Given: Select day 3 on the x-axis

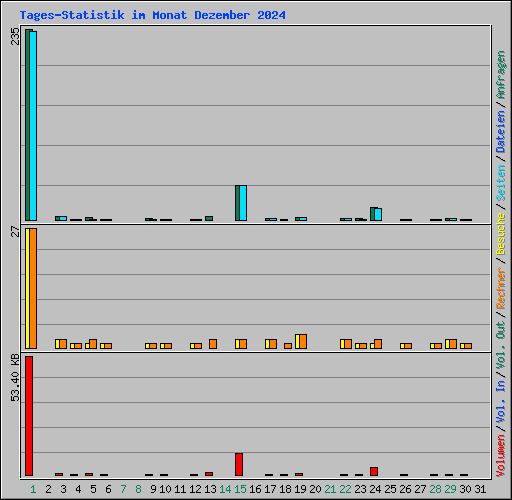Looking at the screenshot, I should pos(63,489).
